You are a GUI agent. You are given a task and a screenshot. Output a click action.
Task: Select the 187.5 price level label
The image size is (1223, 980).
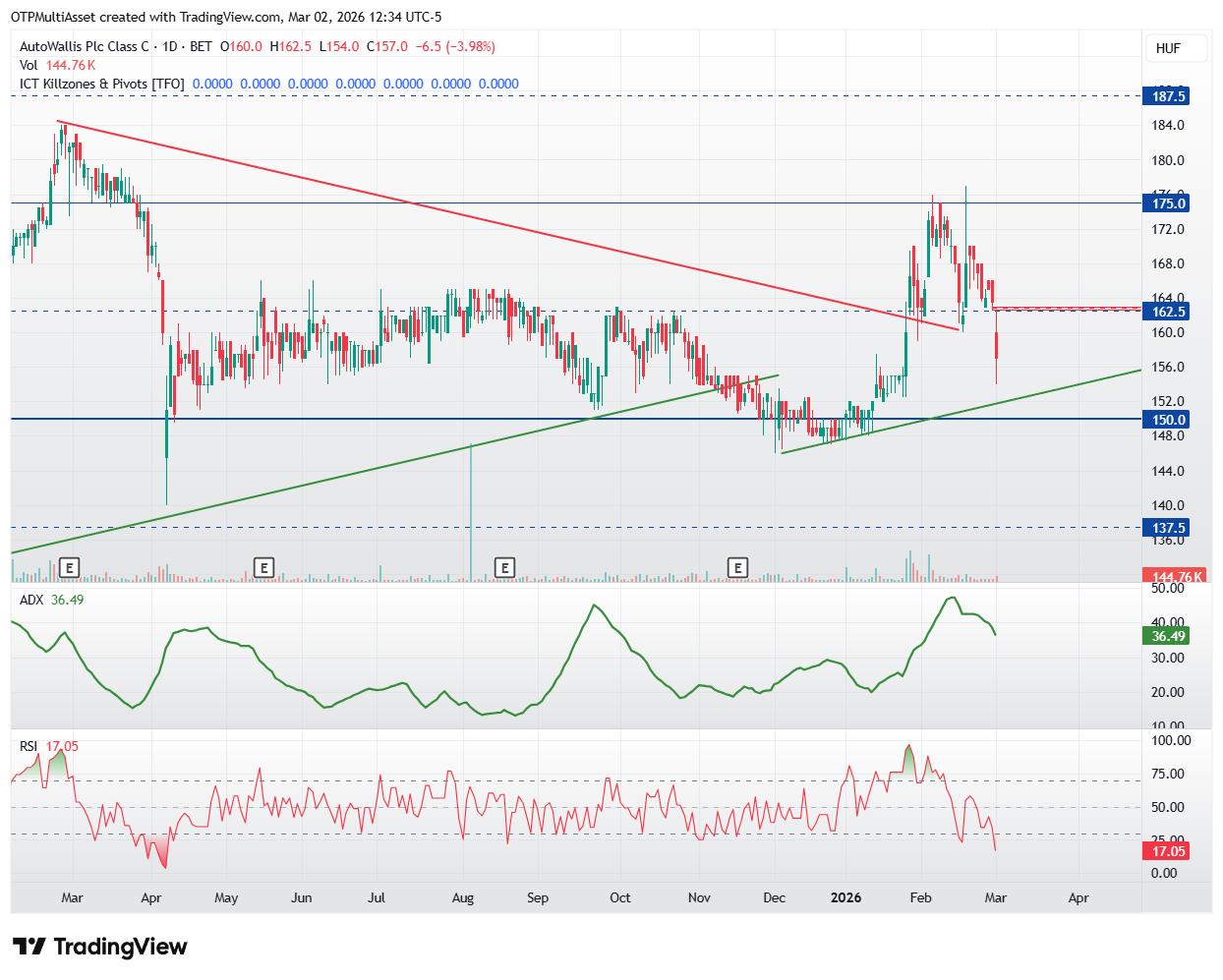tap(1168, 96)
